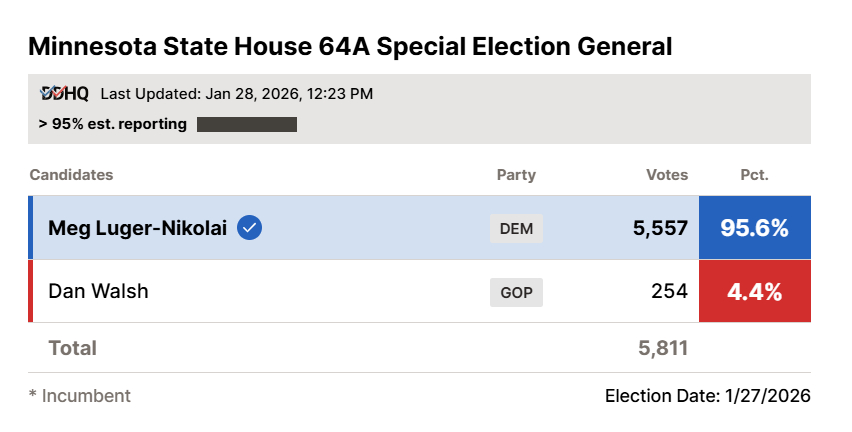This screenshot has width=852, height=432.
Task: Click the Total row label
Action: coord(72,348)
